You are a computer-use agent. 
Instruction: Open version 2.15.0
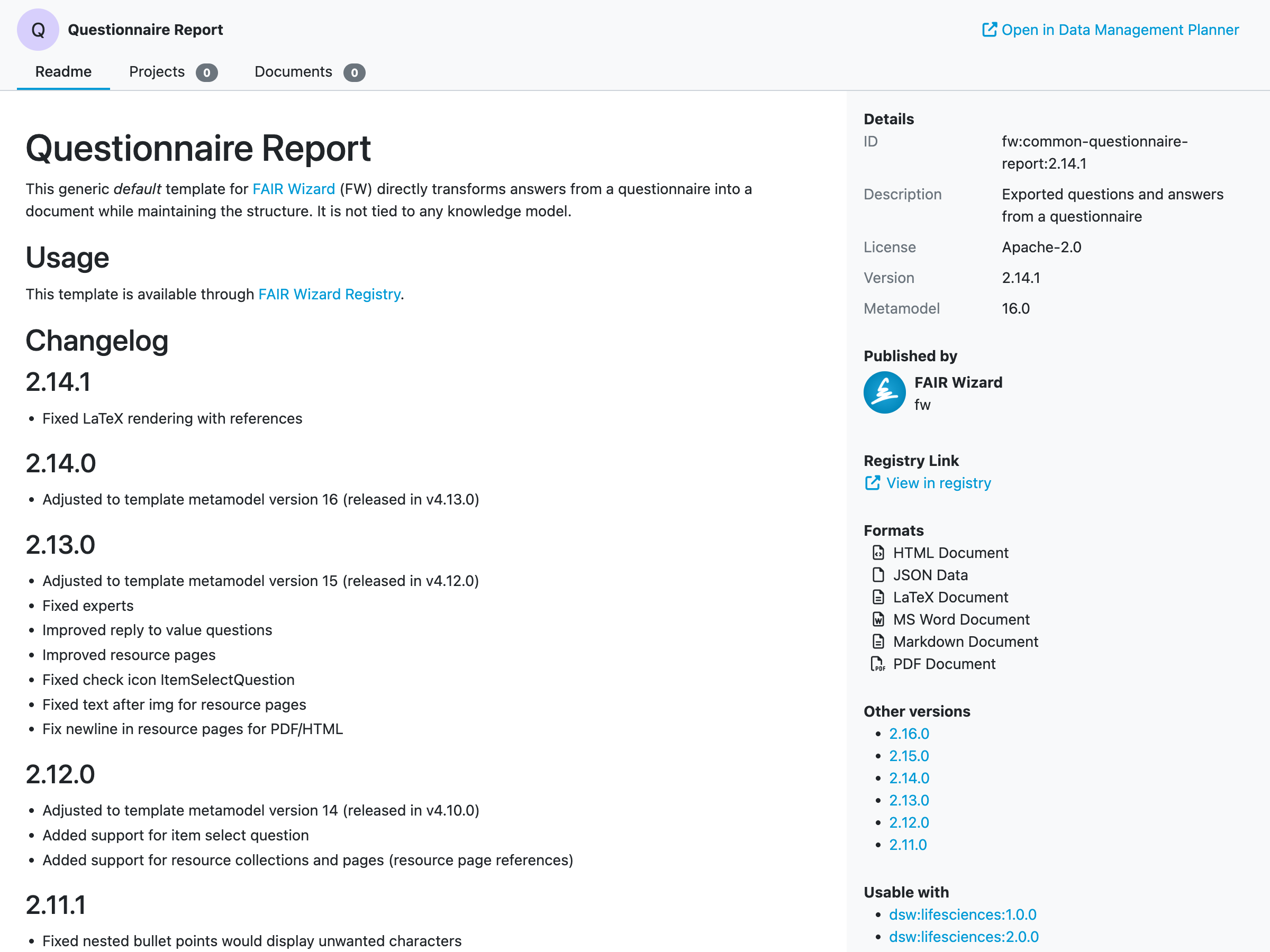point(909,756)
